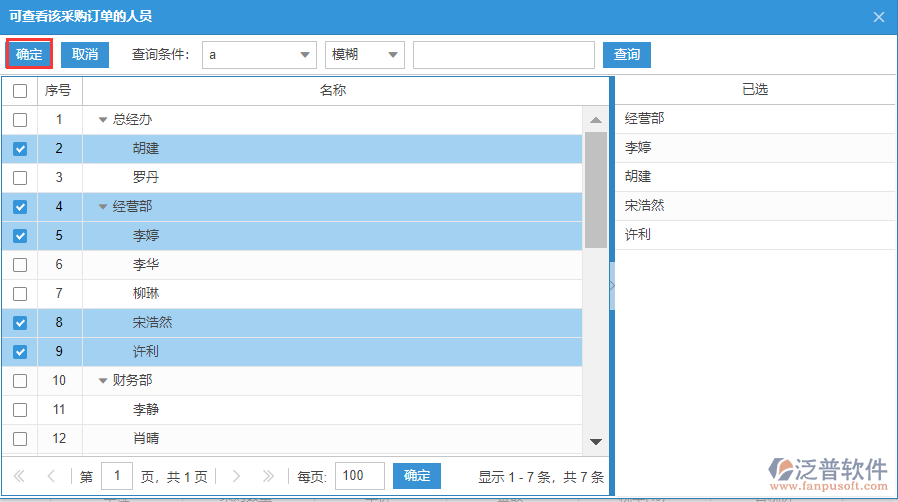Check the 李华 row checkbox
Image resolution: width=898 pixels, height=502 pixels.
[x=20, y=264]
